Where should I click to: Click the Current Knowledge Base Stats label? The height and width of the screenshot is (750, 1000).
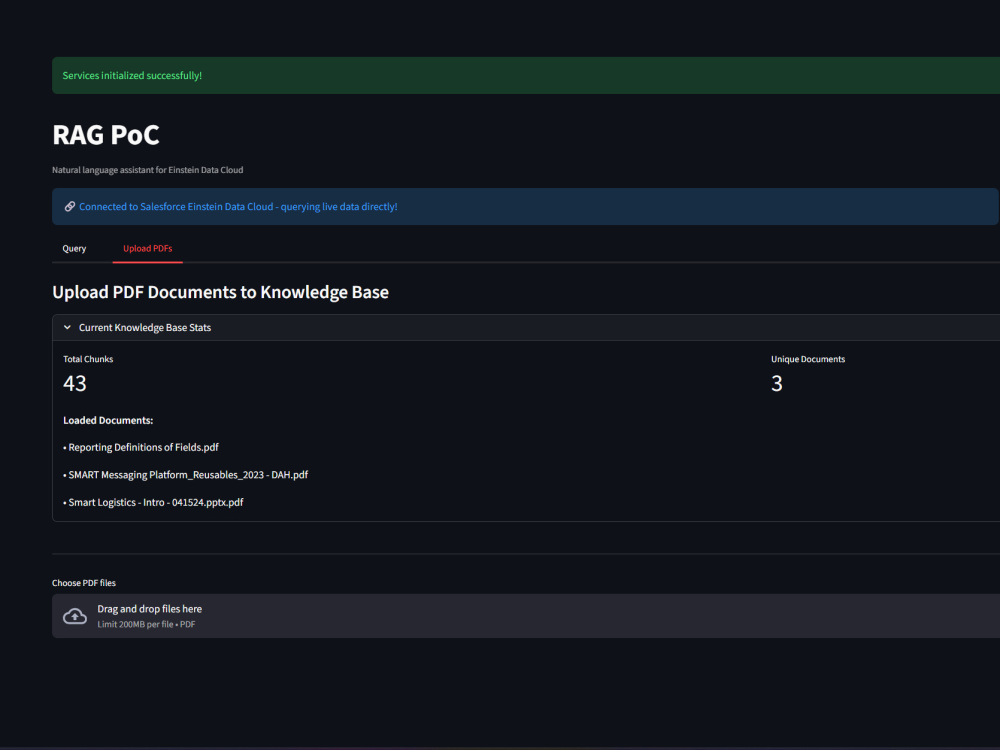click(145, 327)
